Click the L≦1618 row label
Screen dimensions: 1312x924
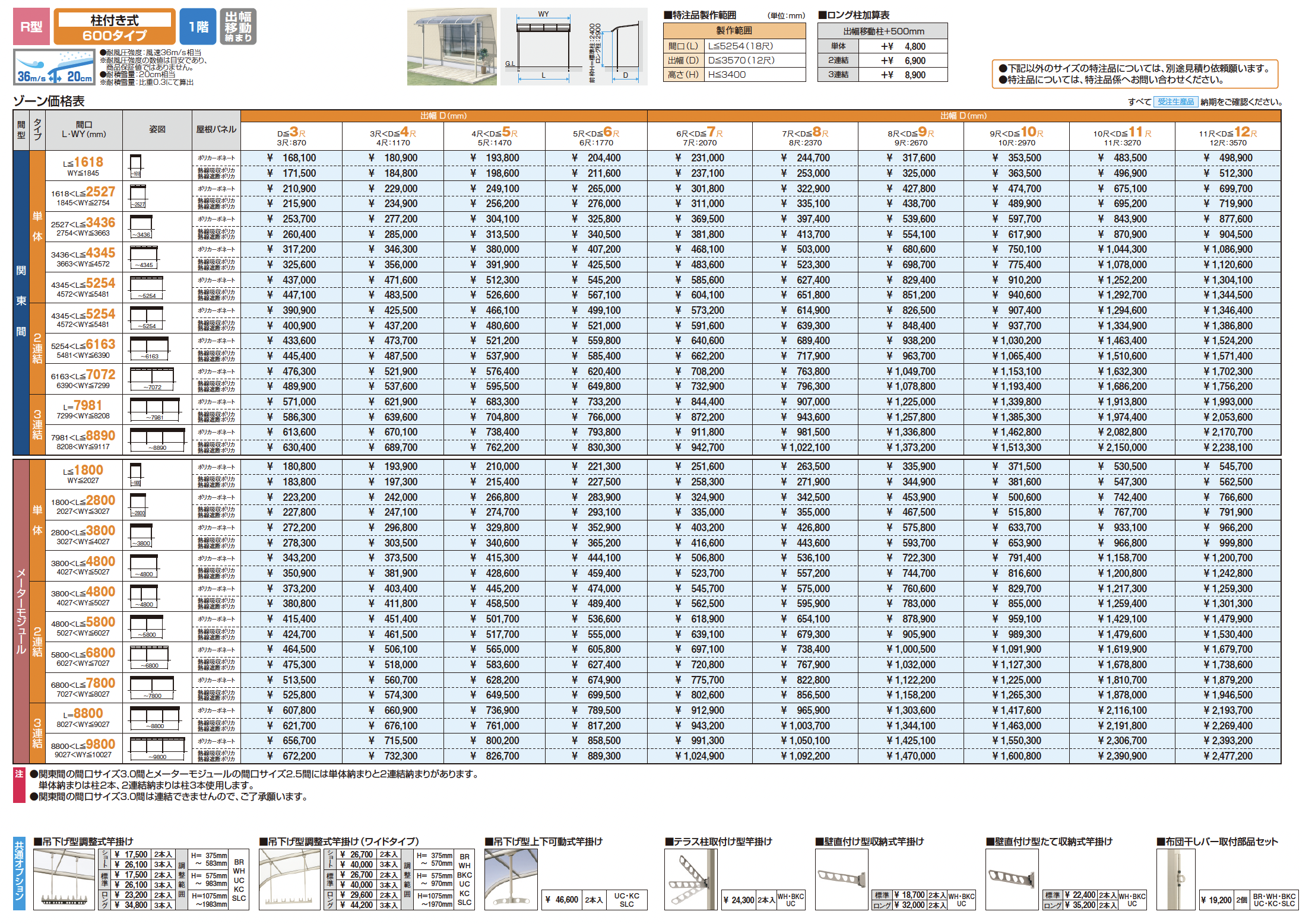83,166
